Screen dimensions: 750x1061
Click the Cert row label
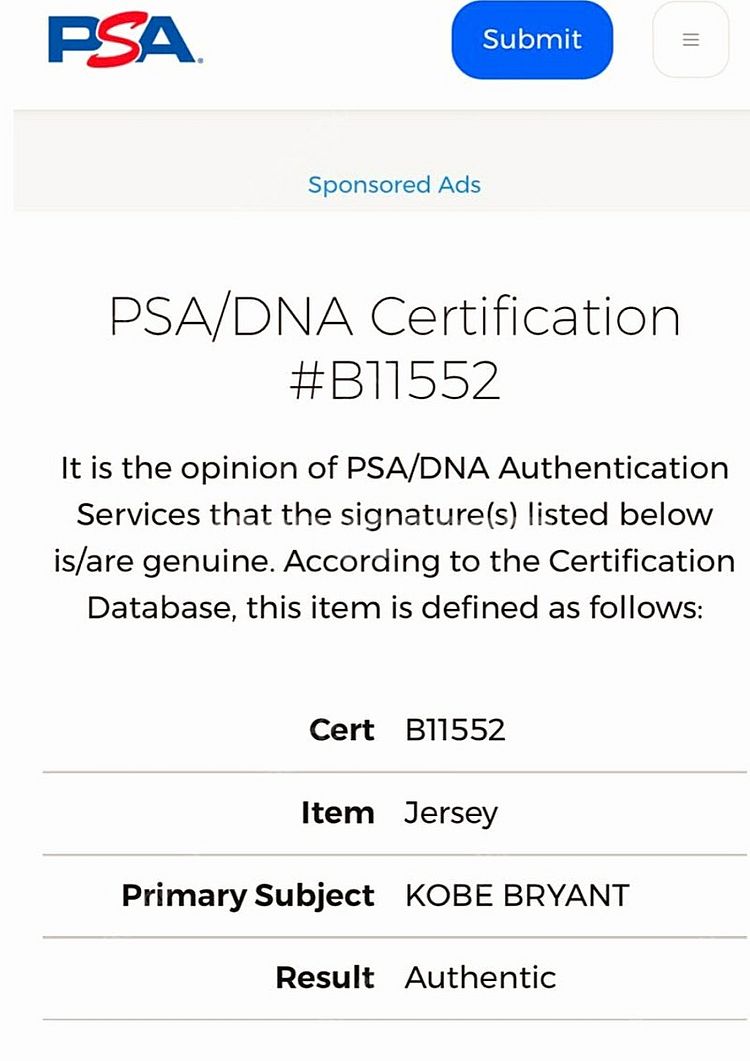[342, 730]
